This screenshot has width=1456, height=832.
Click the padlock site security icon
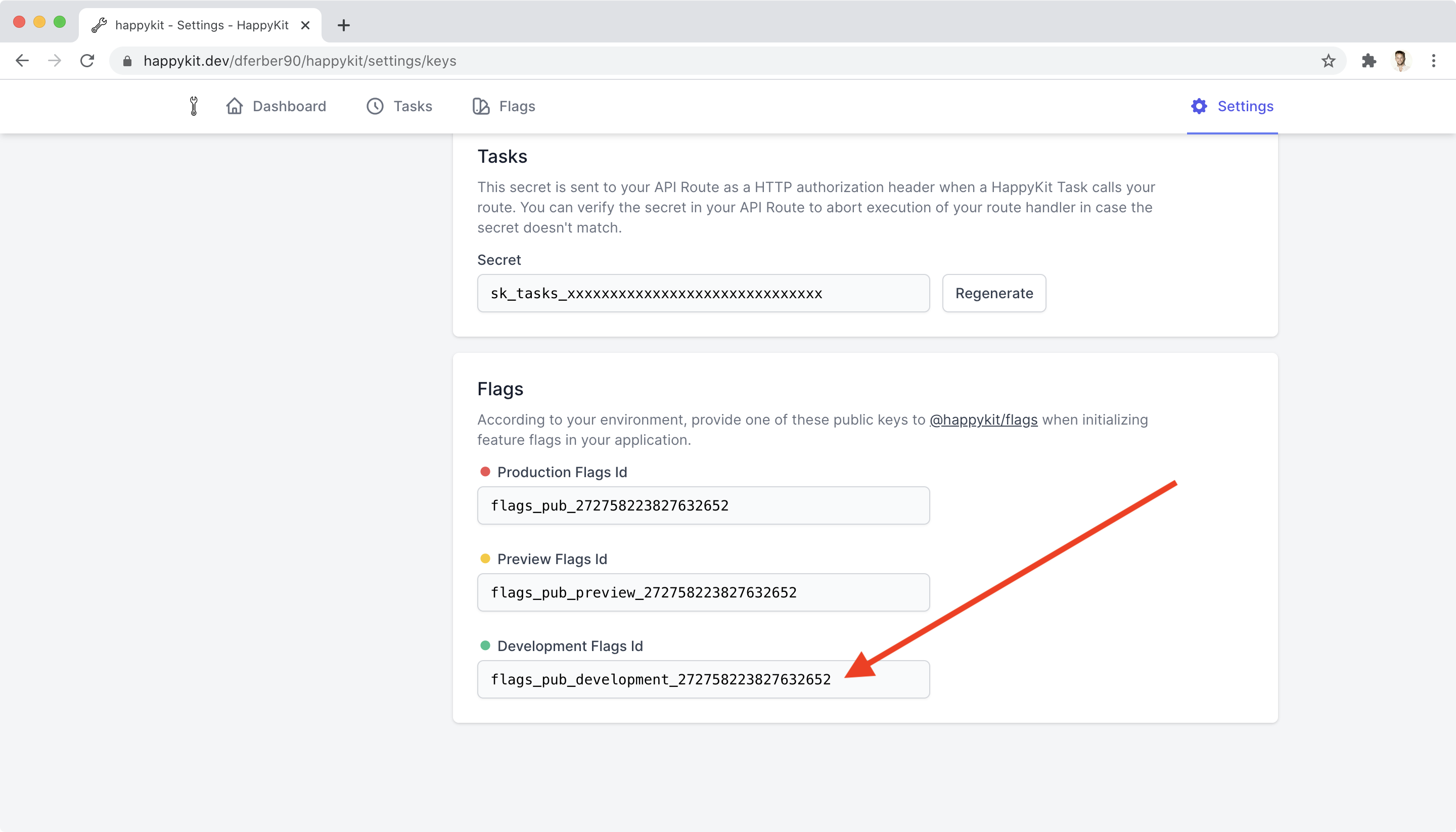[x=127, y=61]
